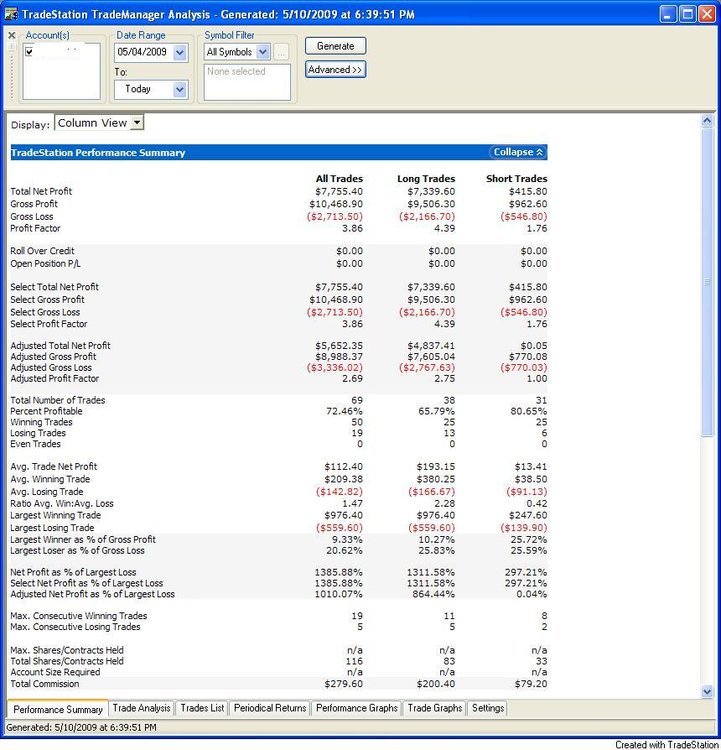The width and height of the screenshot is (721, 750).
Task: Click the Profit Factor row label
Action: tap(35, 228)
